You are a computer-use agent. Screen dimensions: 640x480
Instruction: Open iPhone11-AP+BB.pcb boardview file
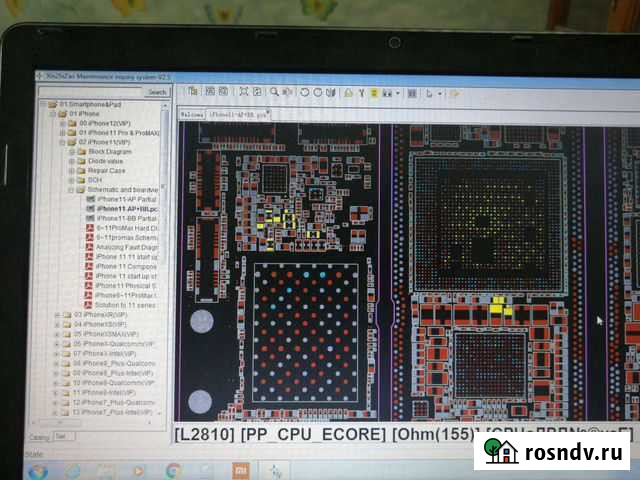point(126,208)
